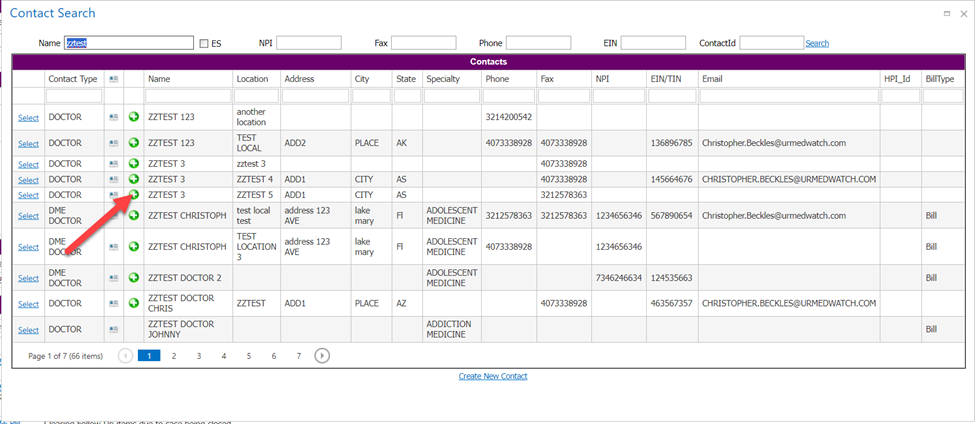Screen dimensions: 975x424
Task: Jump to page 7 of results
Action: click(x=298, y=355)
